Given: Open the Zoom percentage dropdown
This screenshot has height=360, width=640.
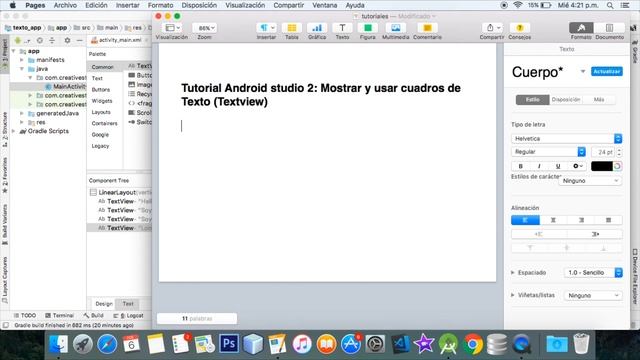Looking at the screenshot, I should coord(204,28).
